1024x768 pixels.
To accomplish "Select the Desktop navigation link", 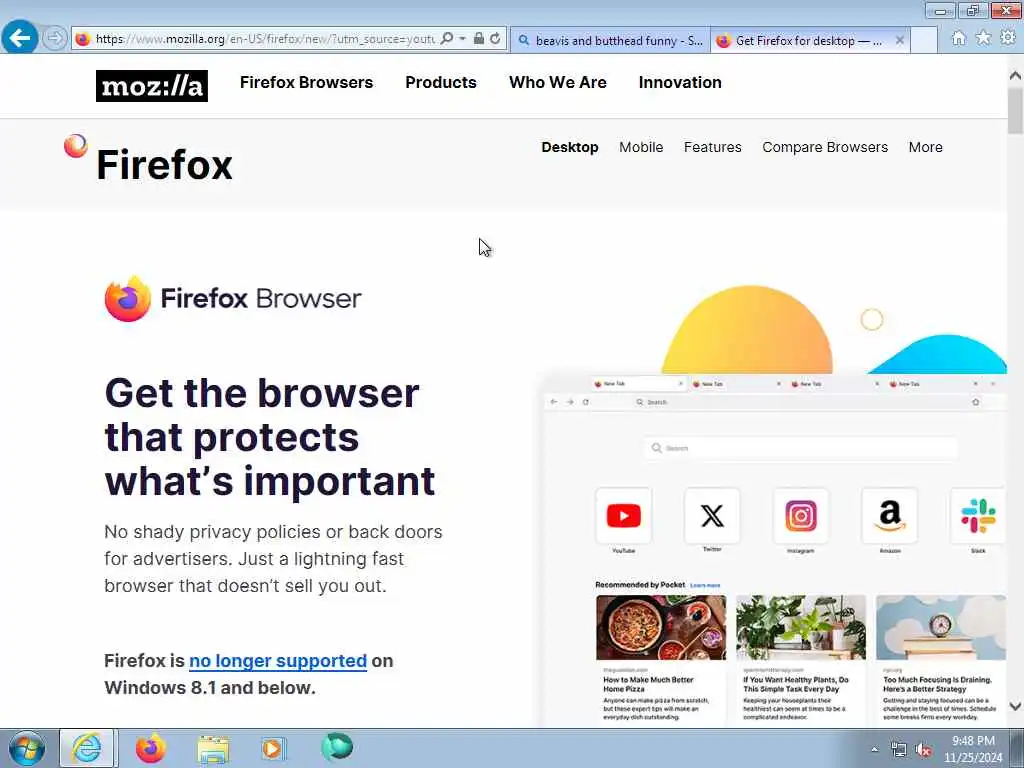I will click(x=569, y=147).
